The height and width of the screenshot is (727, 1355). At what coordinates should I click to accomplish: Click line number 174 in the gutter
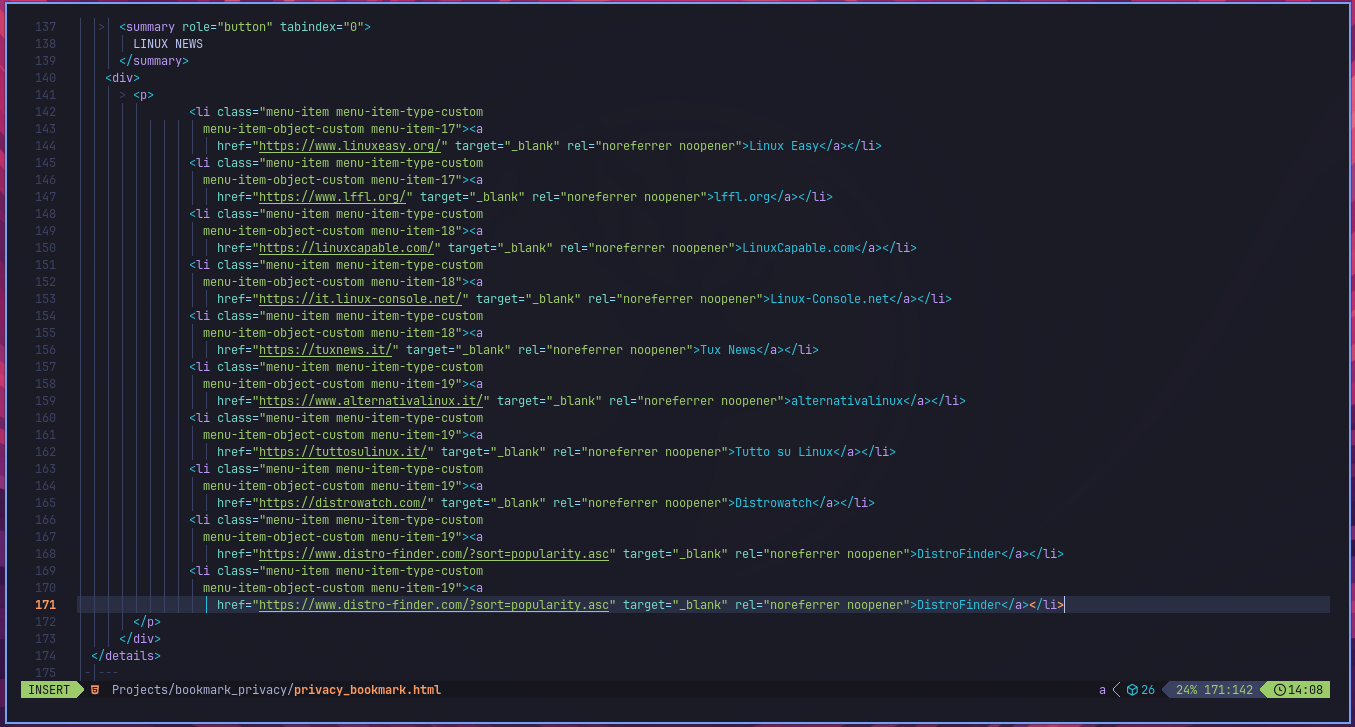point(45,656)
